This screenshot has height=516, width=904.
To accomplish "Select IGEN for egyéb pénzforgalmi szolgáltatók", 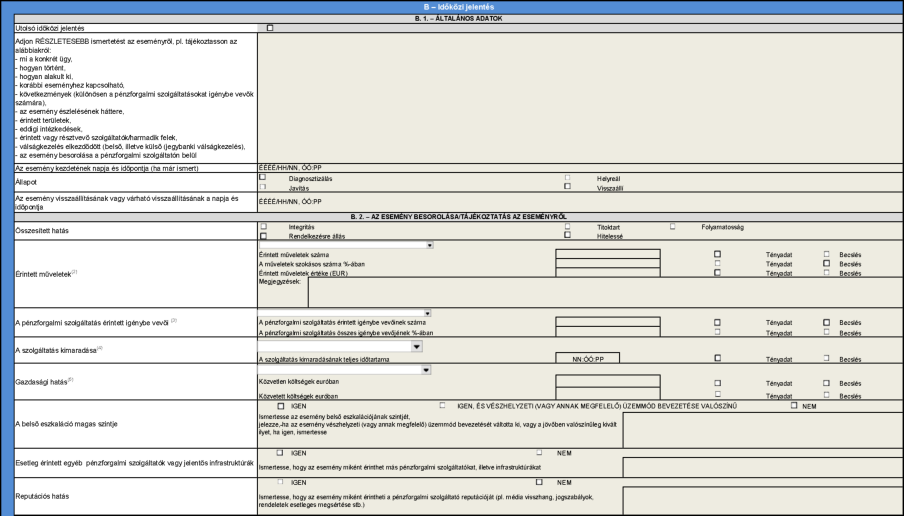I will pyautogui.click(x=280, y=453).
